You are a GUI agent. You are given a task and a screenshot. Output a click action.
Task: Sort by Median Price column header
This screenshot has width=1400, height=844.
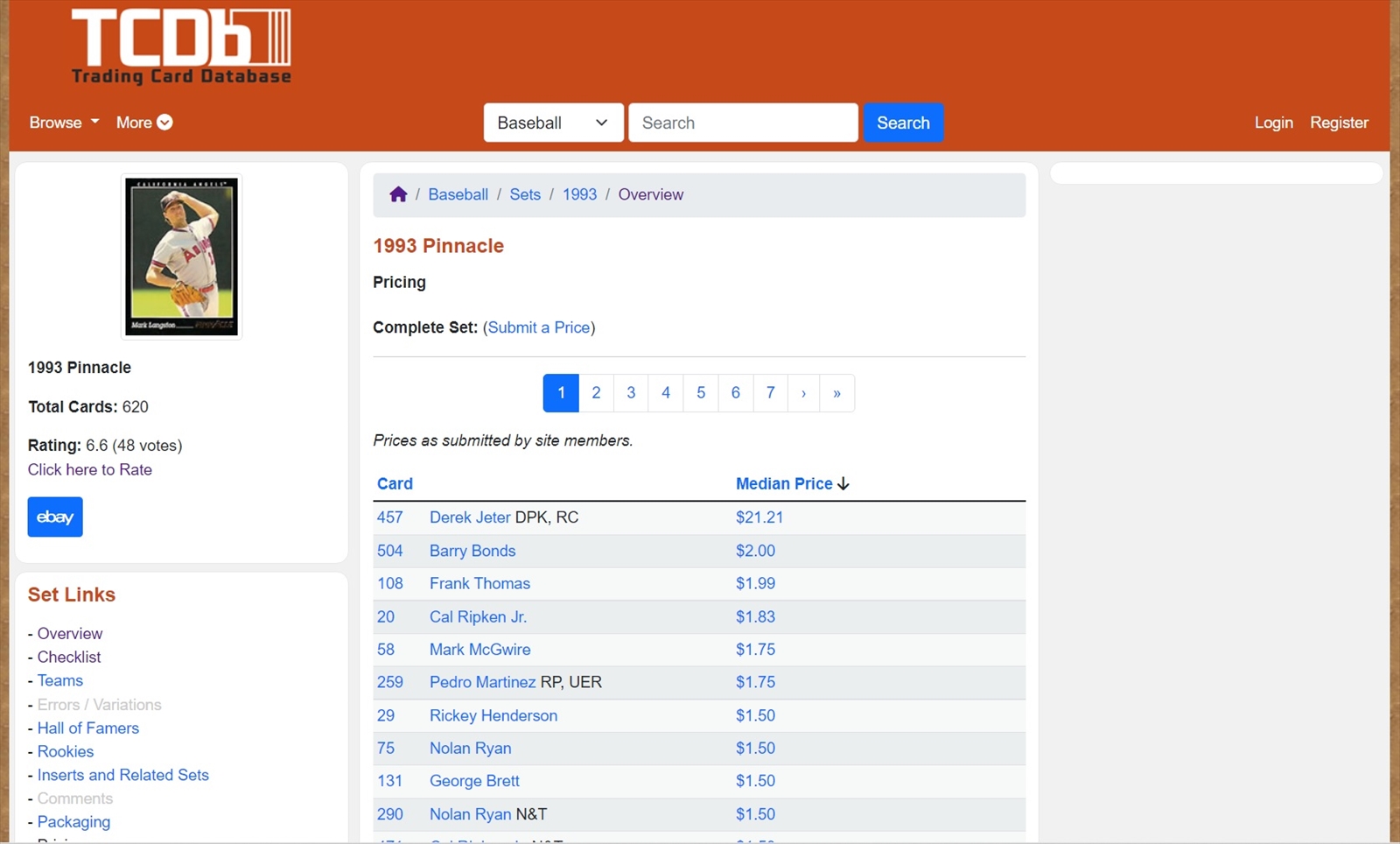(x=784, y=483)
